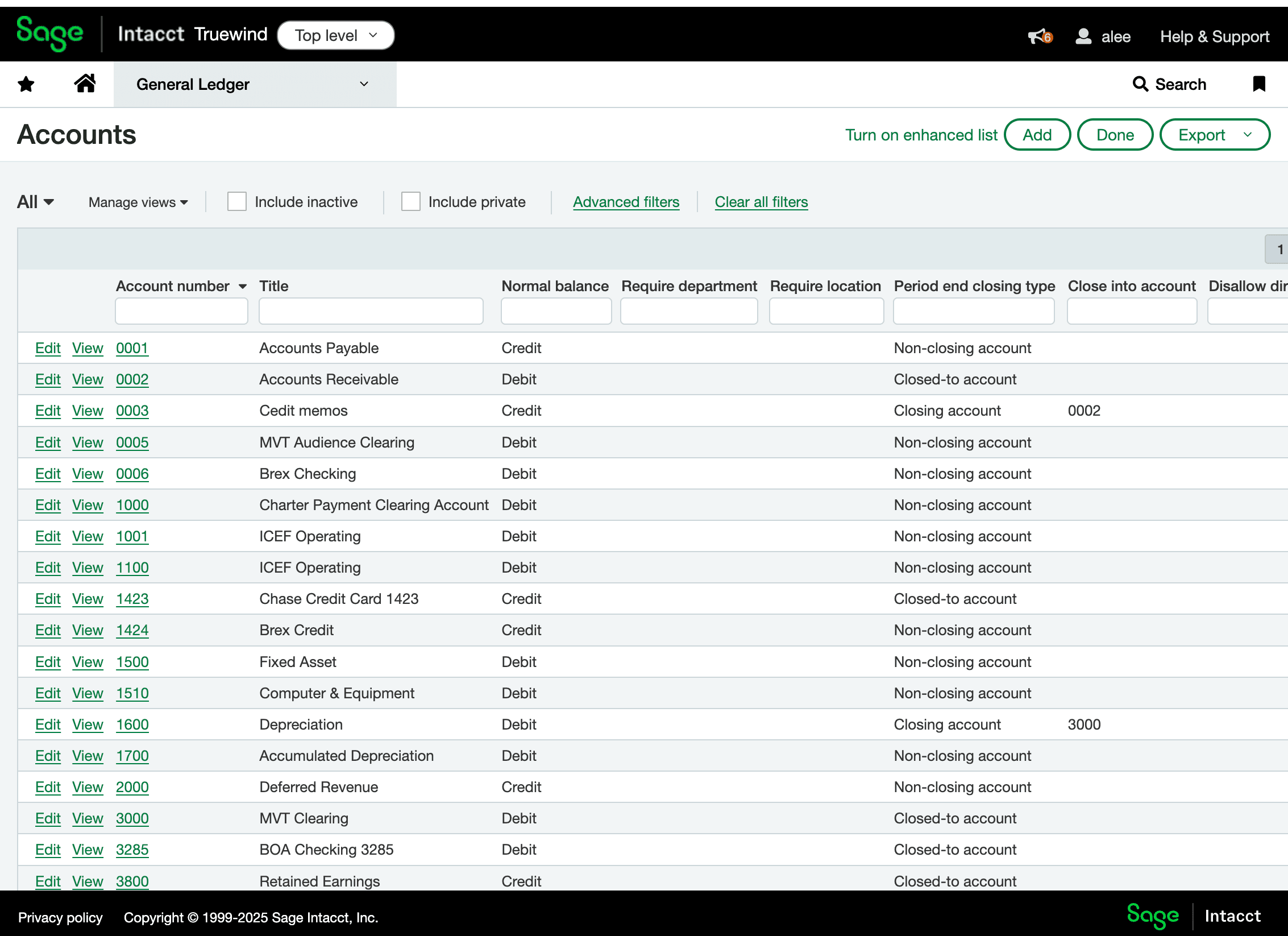Select 'Computer & Equipment' title cell
The height and width of the screenshot is (936, 1288).
point(336,693)
